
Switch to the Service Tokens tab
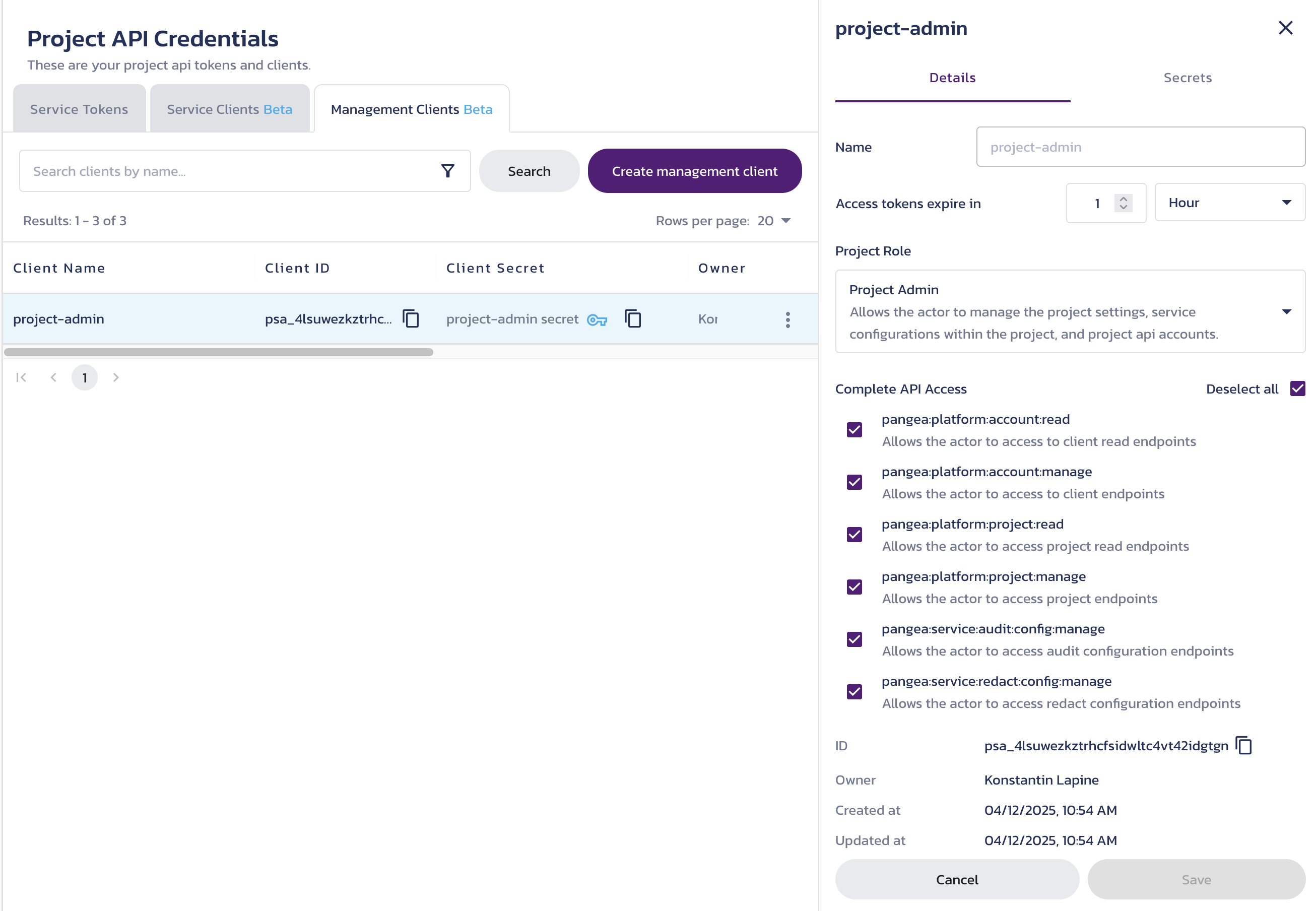pos(79,109)
